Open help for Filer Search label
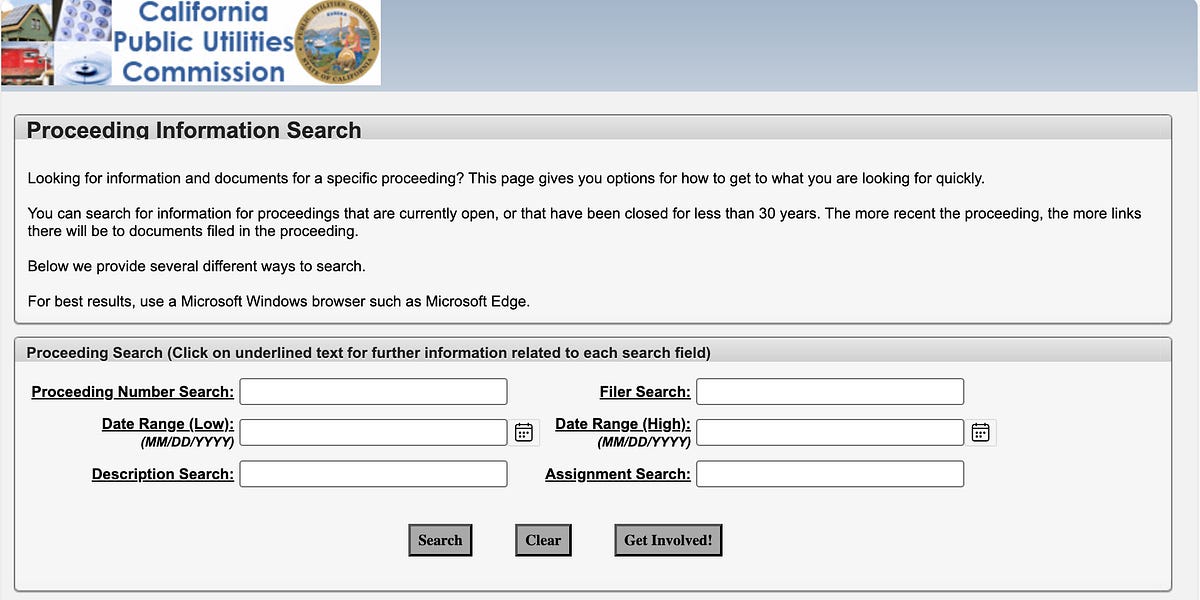 click(645, 392)
